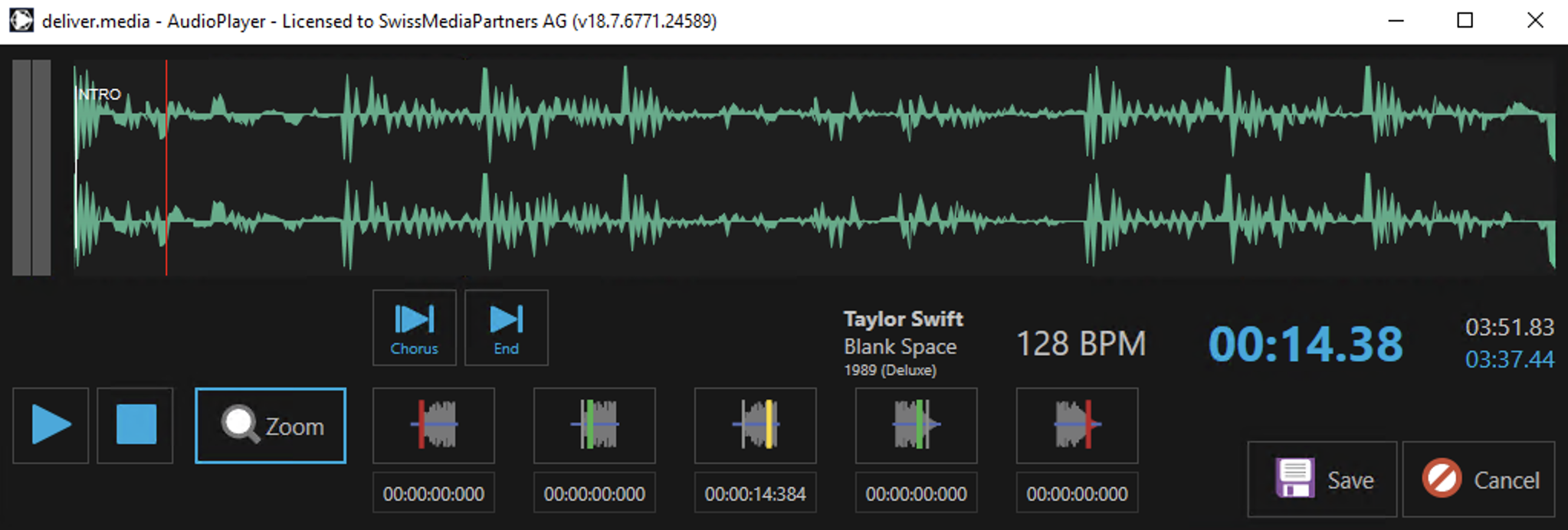Screen dimensions: 1568x530
Task: Edit fourth cue time field below green outro marker
Action: pyautogui.click(x=917, y=493)
